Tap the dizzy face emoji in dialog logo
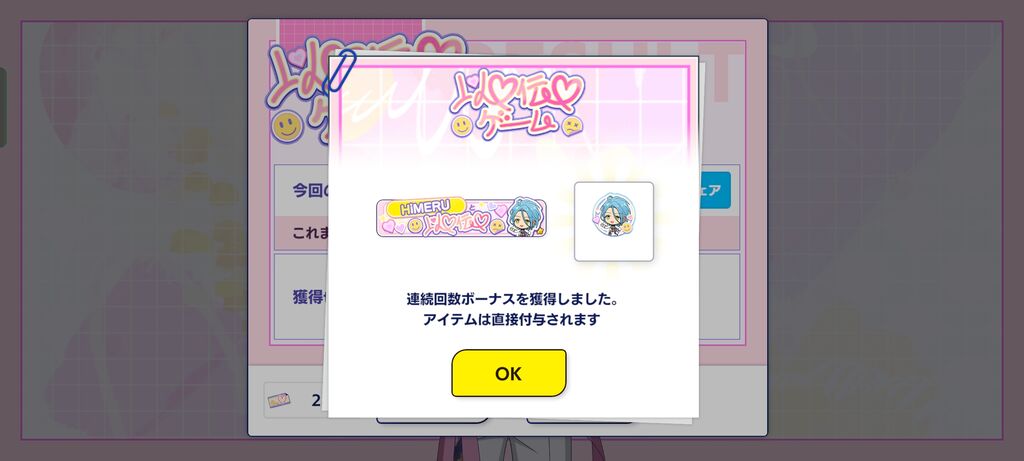1024x461 pixels. pyautogui.click(x=571, y=127)
